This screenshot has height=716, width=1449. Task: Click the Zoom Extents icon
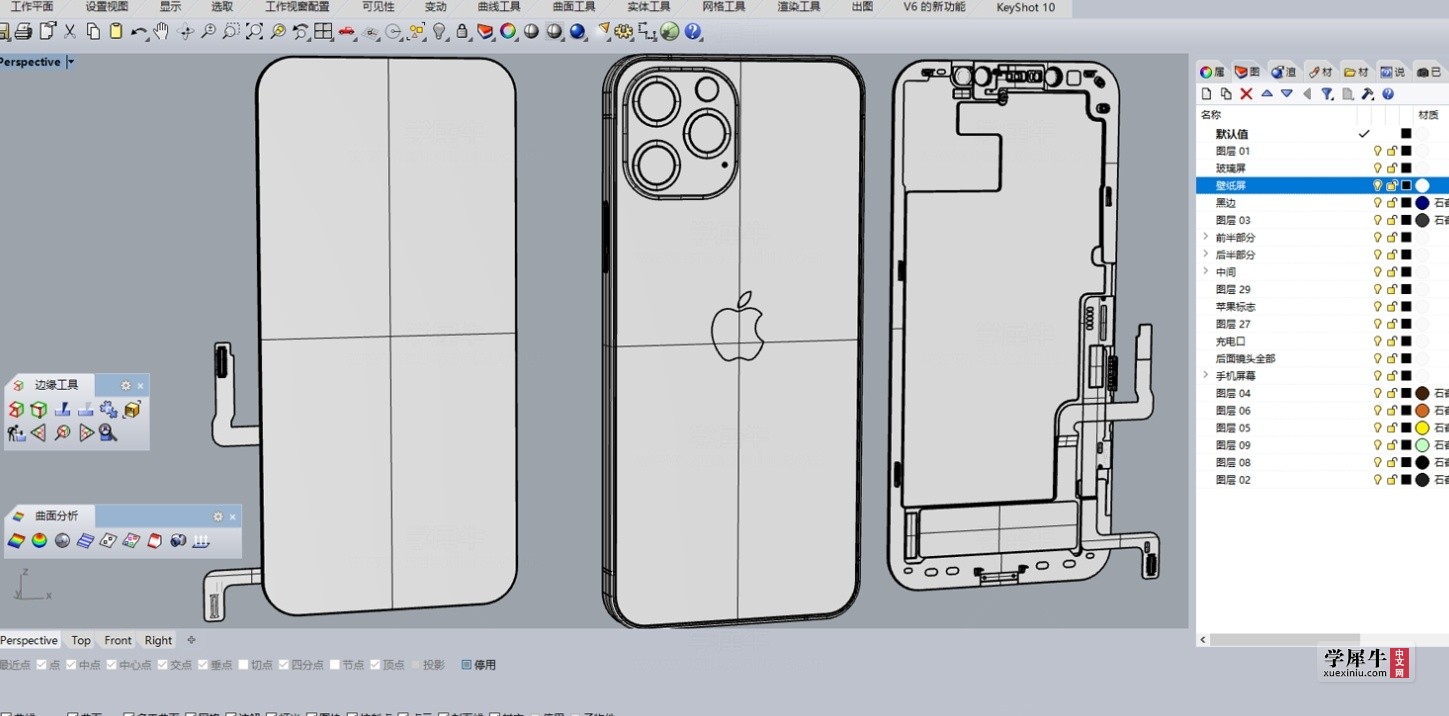pos(255,32)
